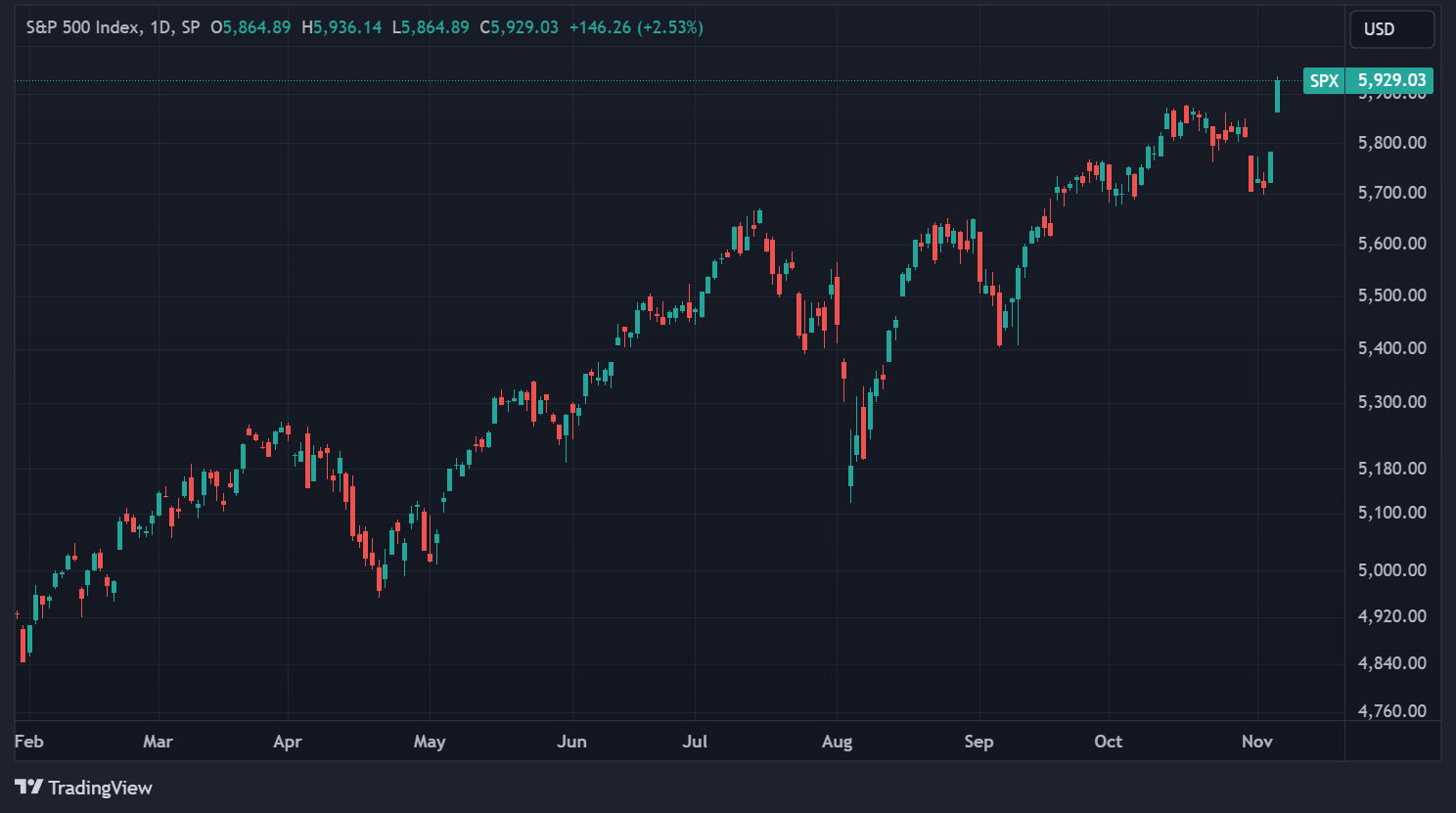Viewport: 1456px width, 813px height.
Task: Select the low value L5,864.89
Action: [432, 27]
